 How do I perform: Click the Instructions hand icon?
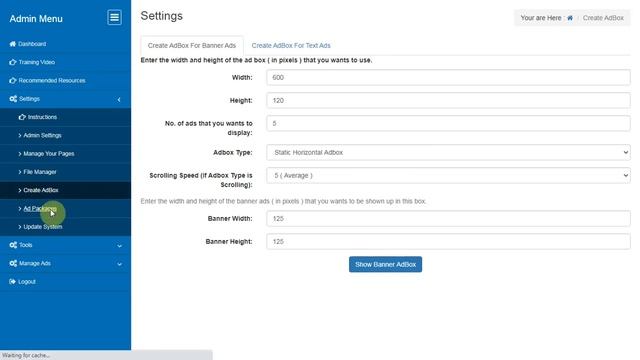coord(22,117)
